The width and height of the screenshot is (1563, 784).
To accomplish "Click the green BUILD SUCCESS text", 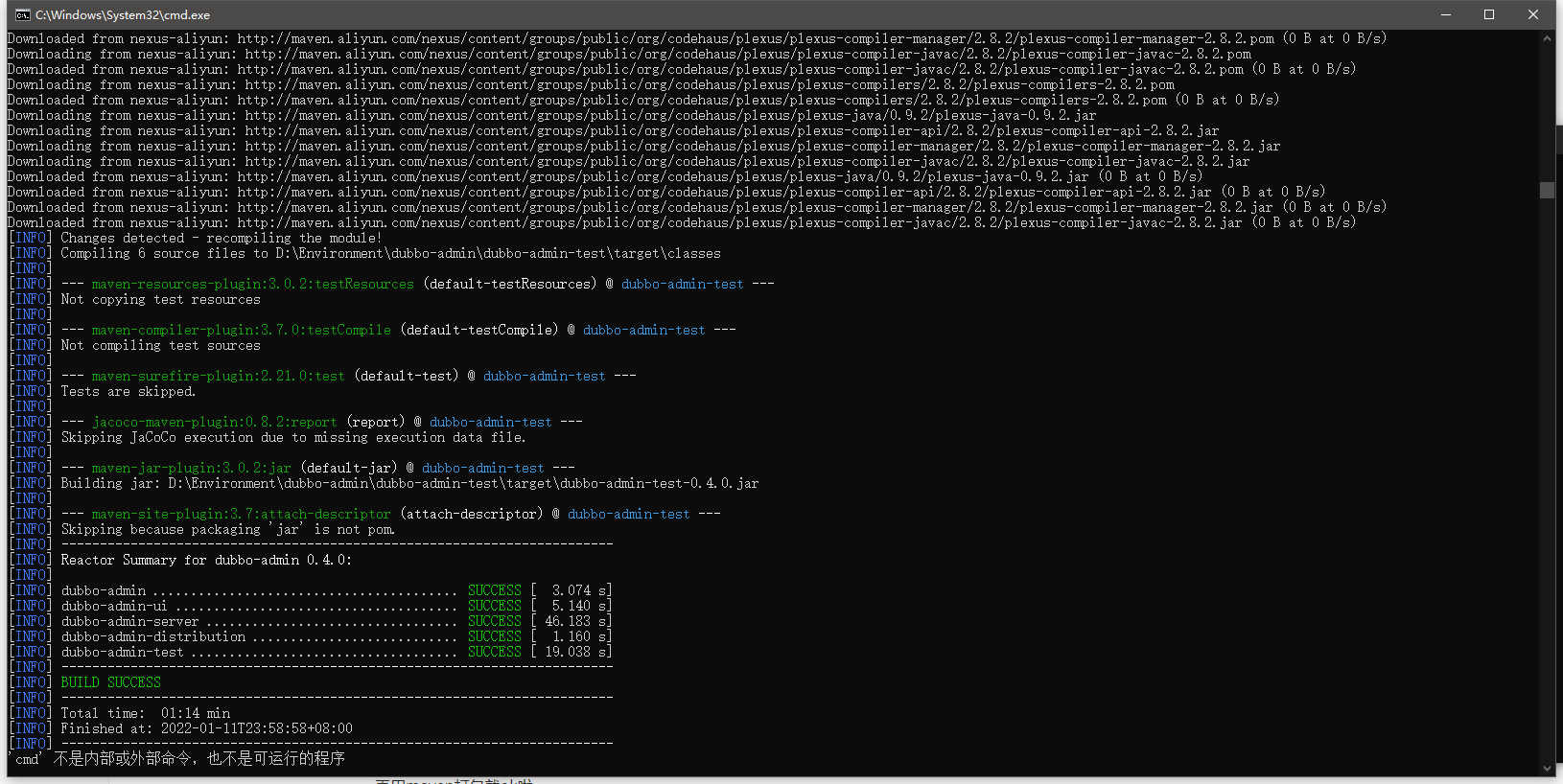I will point(111,682).
